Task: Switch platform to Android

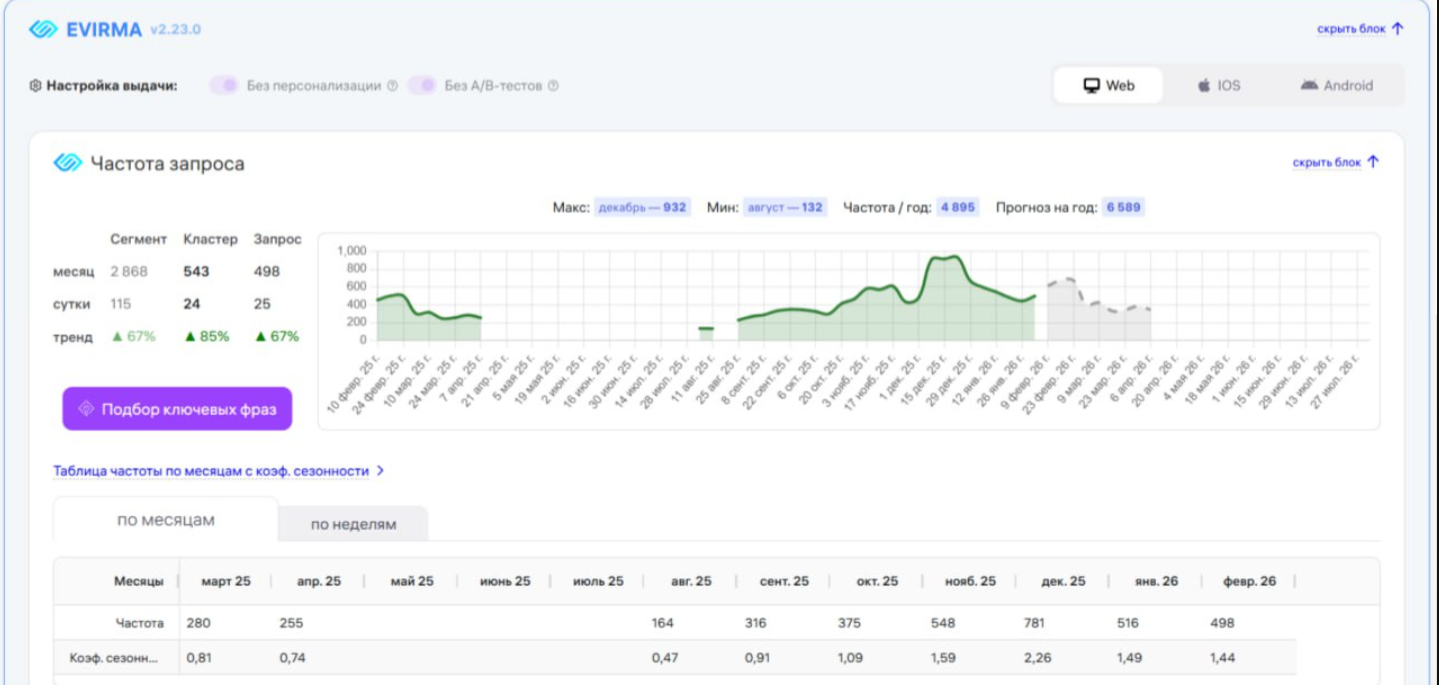Action: pyautogui.click(x=1336, y=86)
